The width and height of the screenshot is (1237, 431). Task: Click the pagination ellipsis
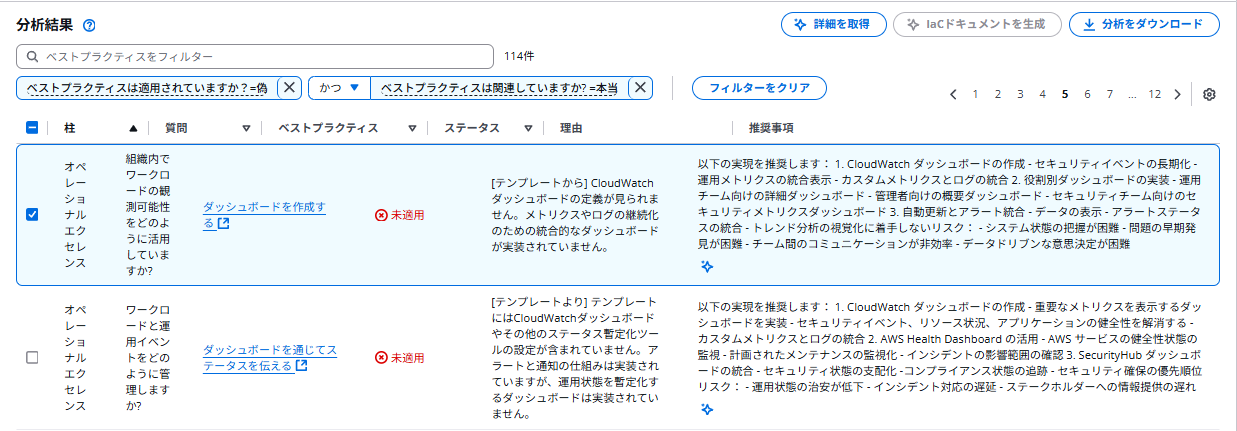point(1132,94)
